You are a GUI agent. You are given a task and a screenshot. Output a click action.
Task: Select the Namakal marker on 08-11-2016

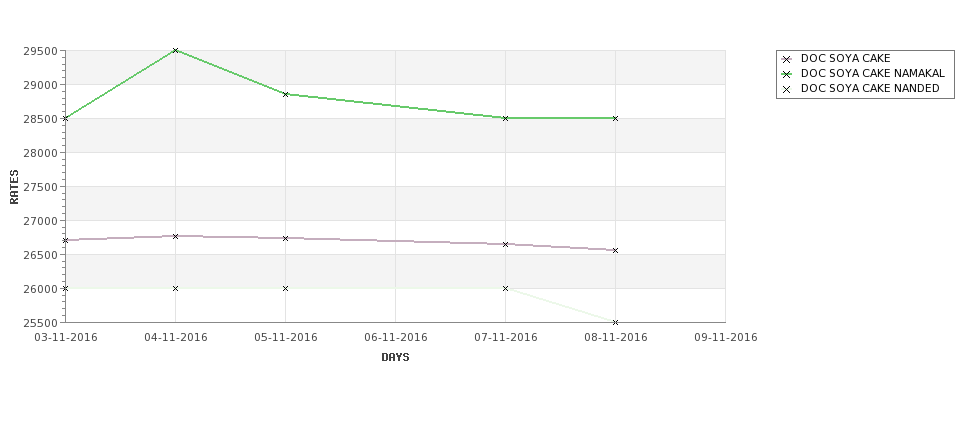(616, 118)
